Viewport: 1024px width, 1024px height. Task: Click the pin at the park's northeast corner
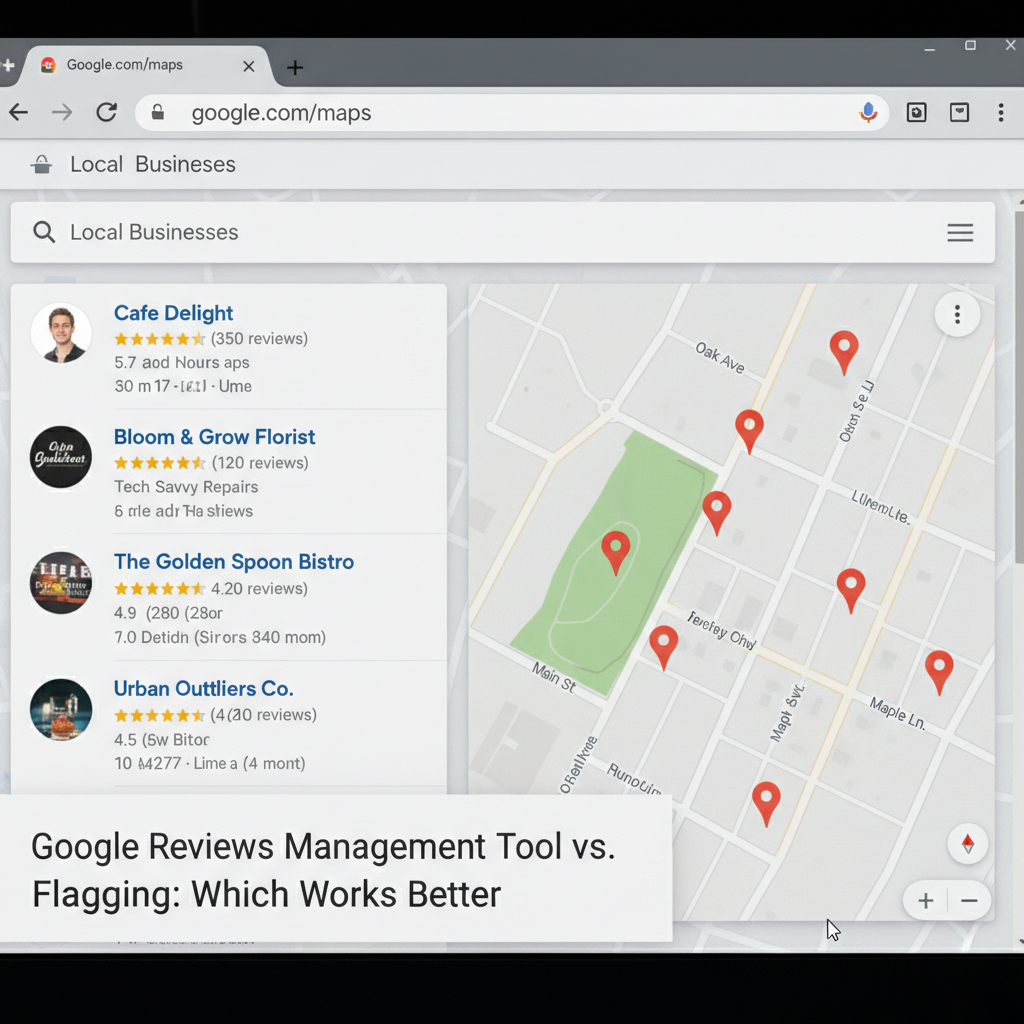tap(716, 513)
